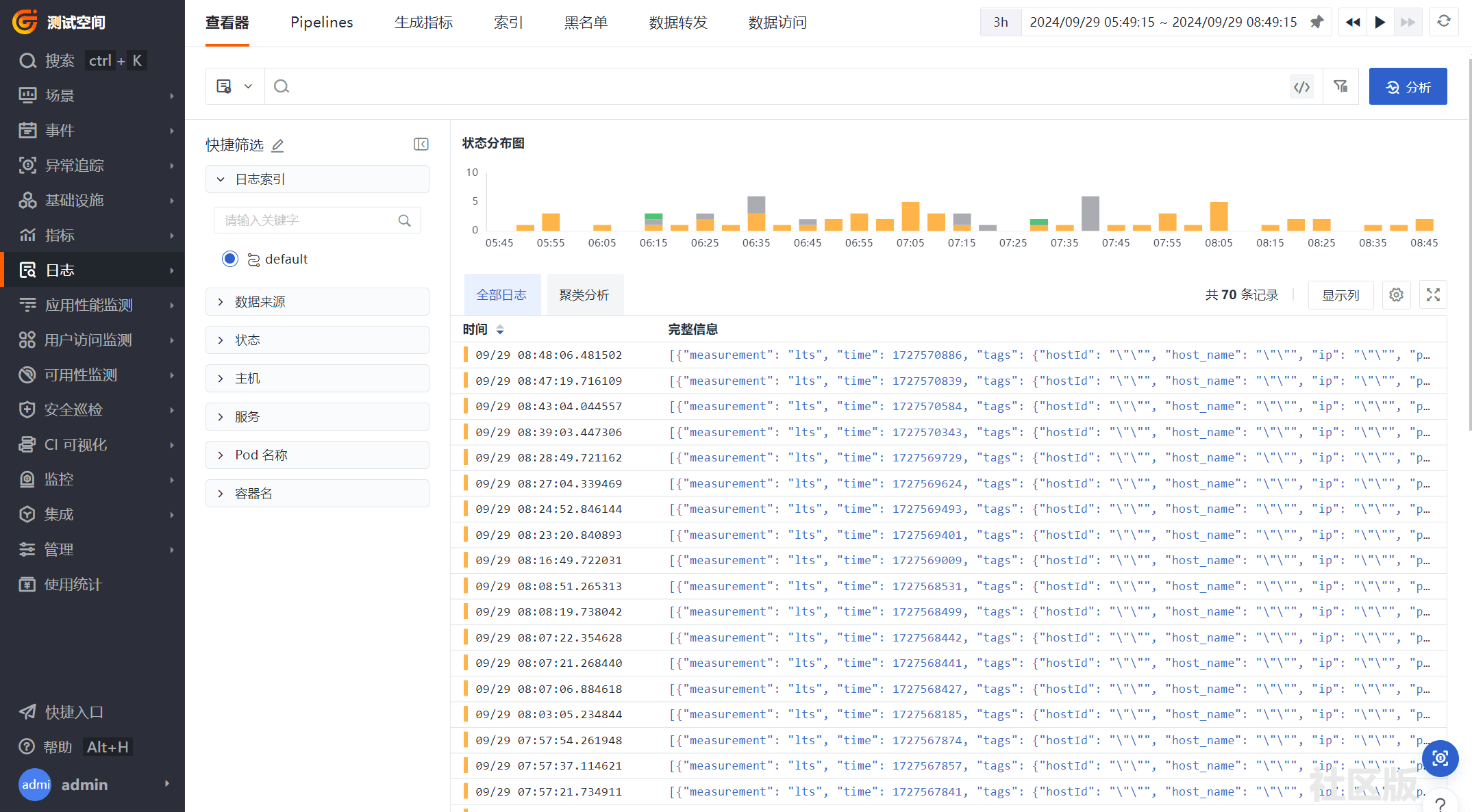Image resolution: width=1472 pixels, height=812 pixels.
Task: Rewind the time range backward
Action: click(x=1353, y=22)
